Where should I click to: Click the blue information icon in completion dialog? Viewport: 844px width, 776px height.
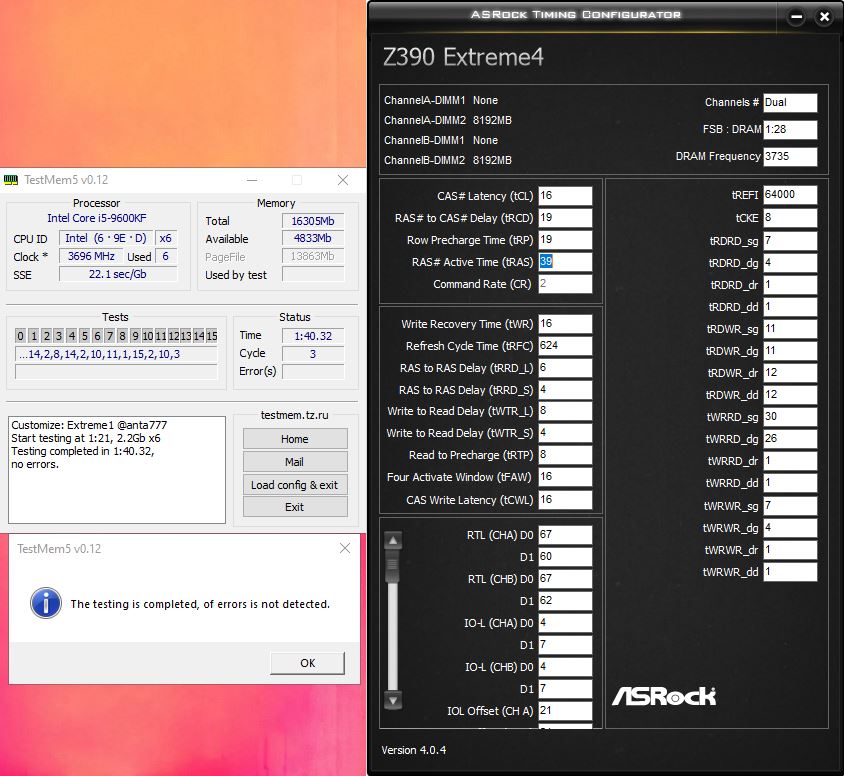[x=46, y=603]
